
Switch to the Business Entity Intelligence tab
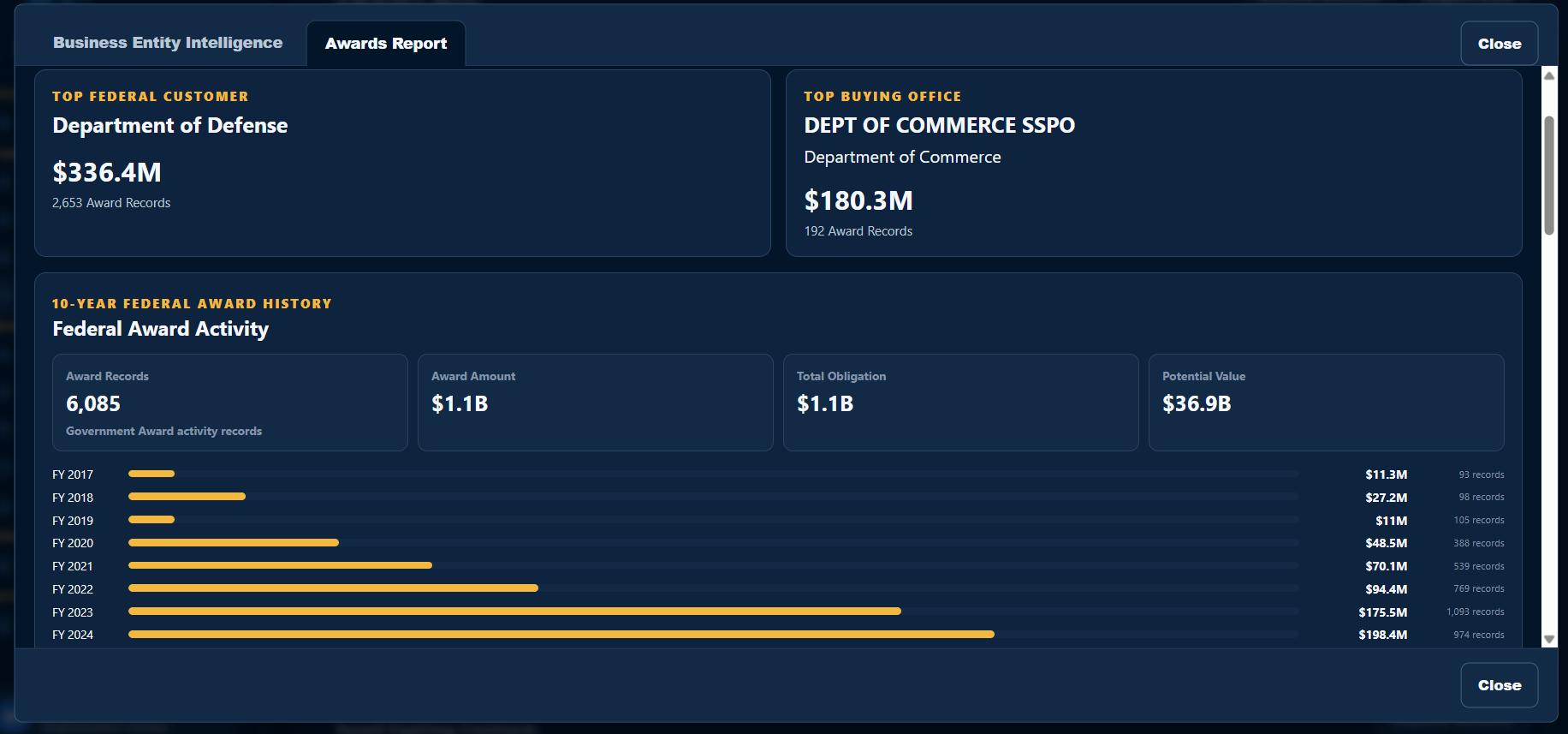click(x=168, y=43)
